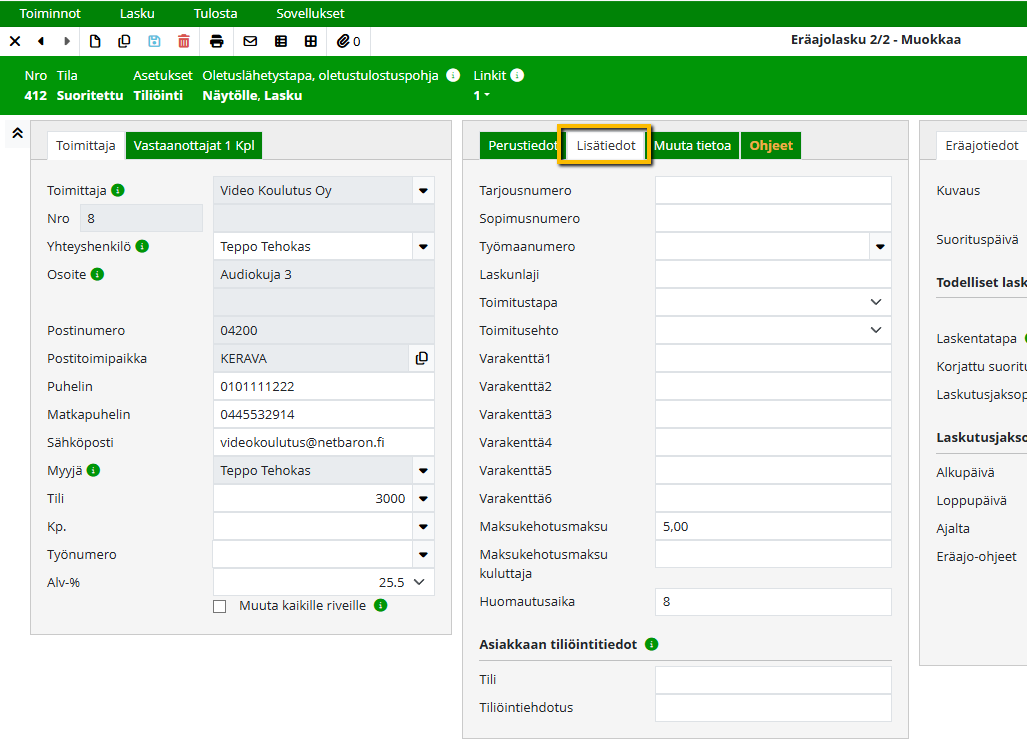Click the copy icon beside KERAVA
The width and height of the screenshot is (1027, 741).
421,358
